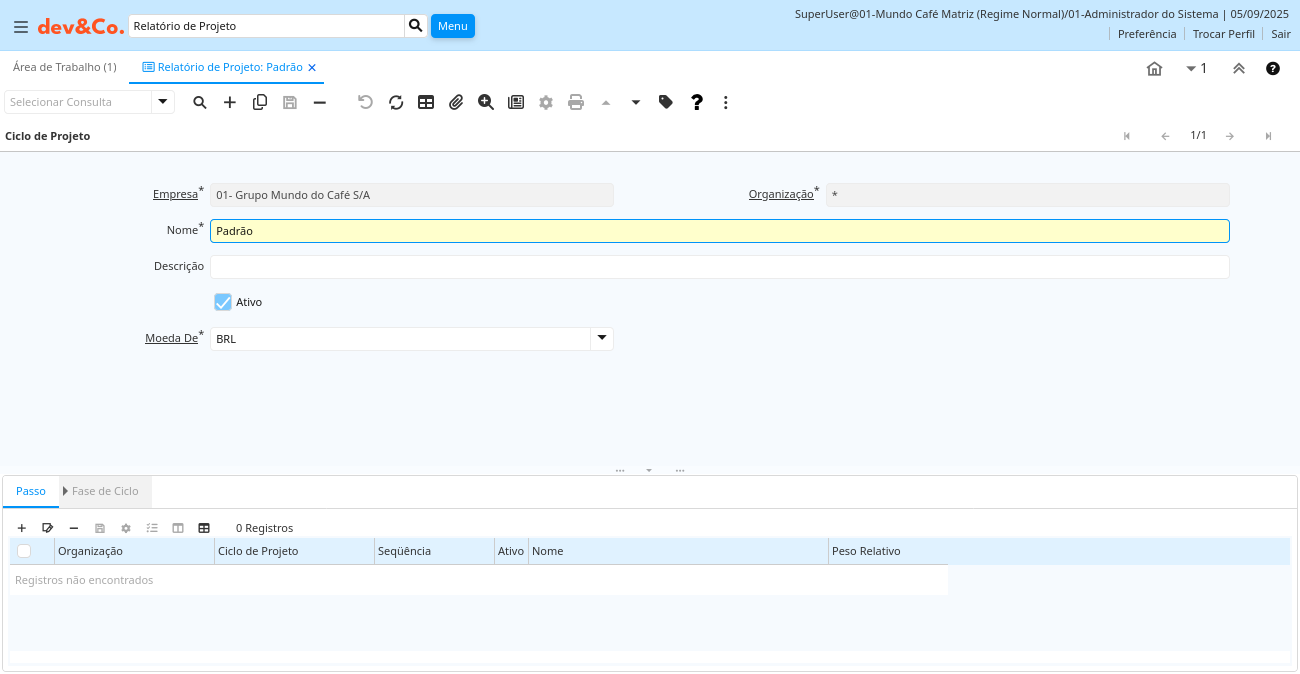Click the Copy record toolbar icon
Viewport: 1300px width, 674px height.
(260, 102)
